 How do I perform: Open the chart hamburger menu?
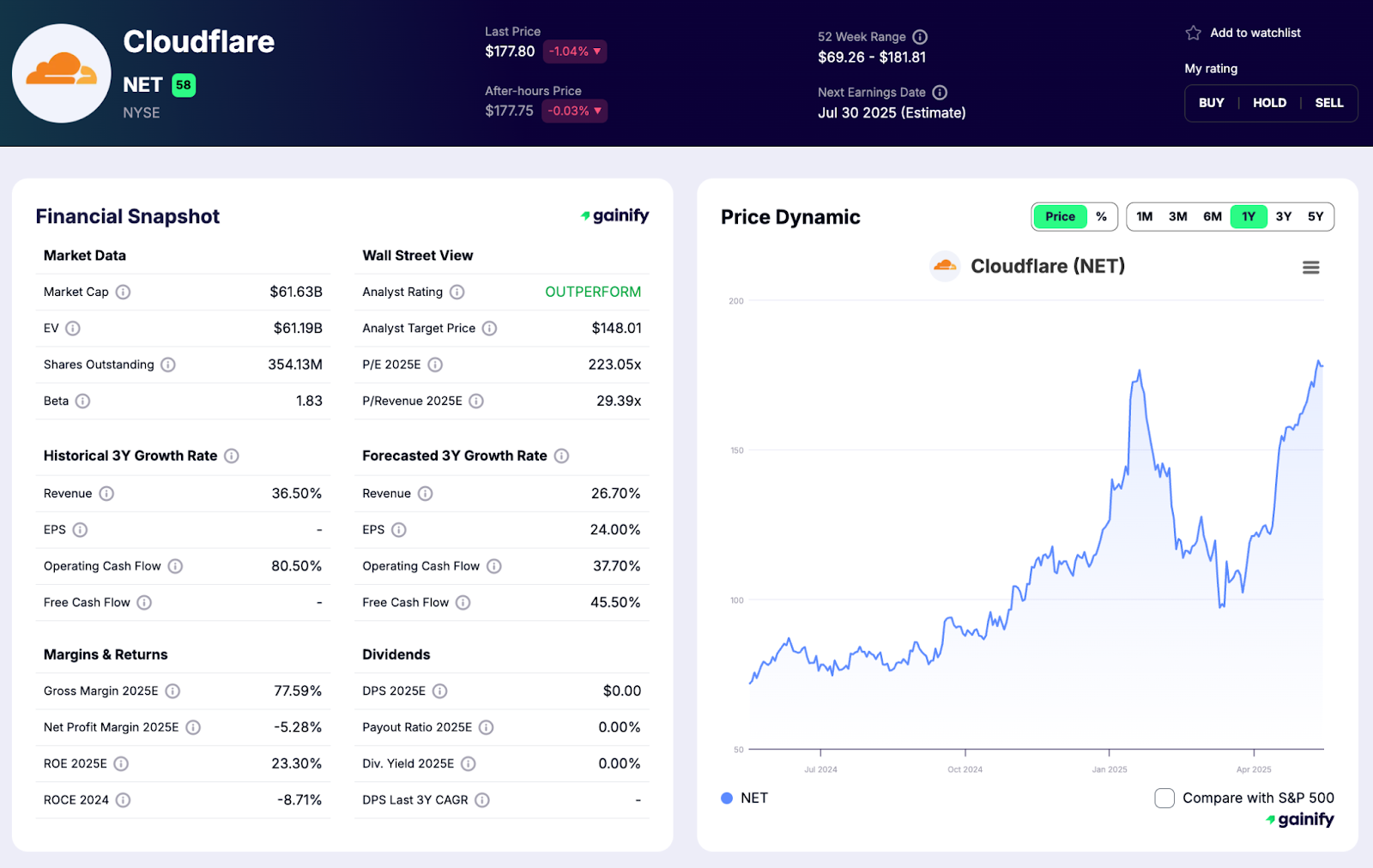1311,268
